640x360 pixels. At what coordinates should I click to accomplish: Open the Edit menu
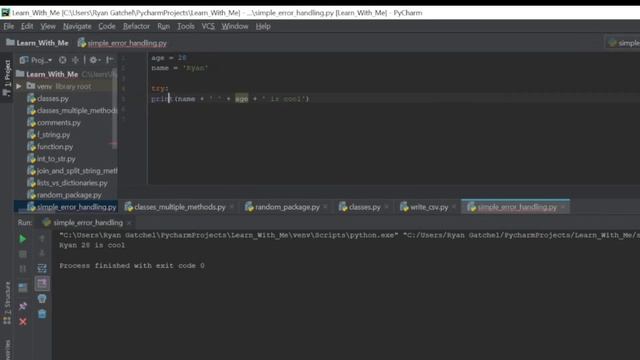(x=27, y=26)
